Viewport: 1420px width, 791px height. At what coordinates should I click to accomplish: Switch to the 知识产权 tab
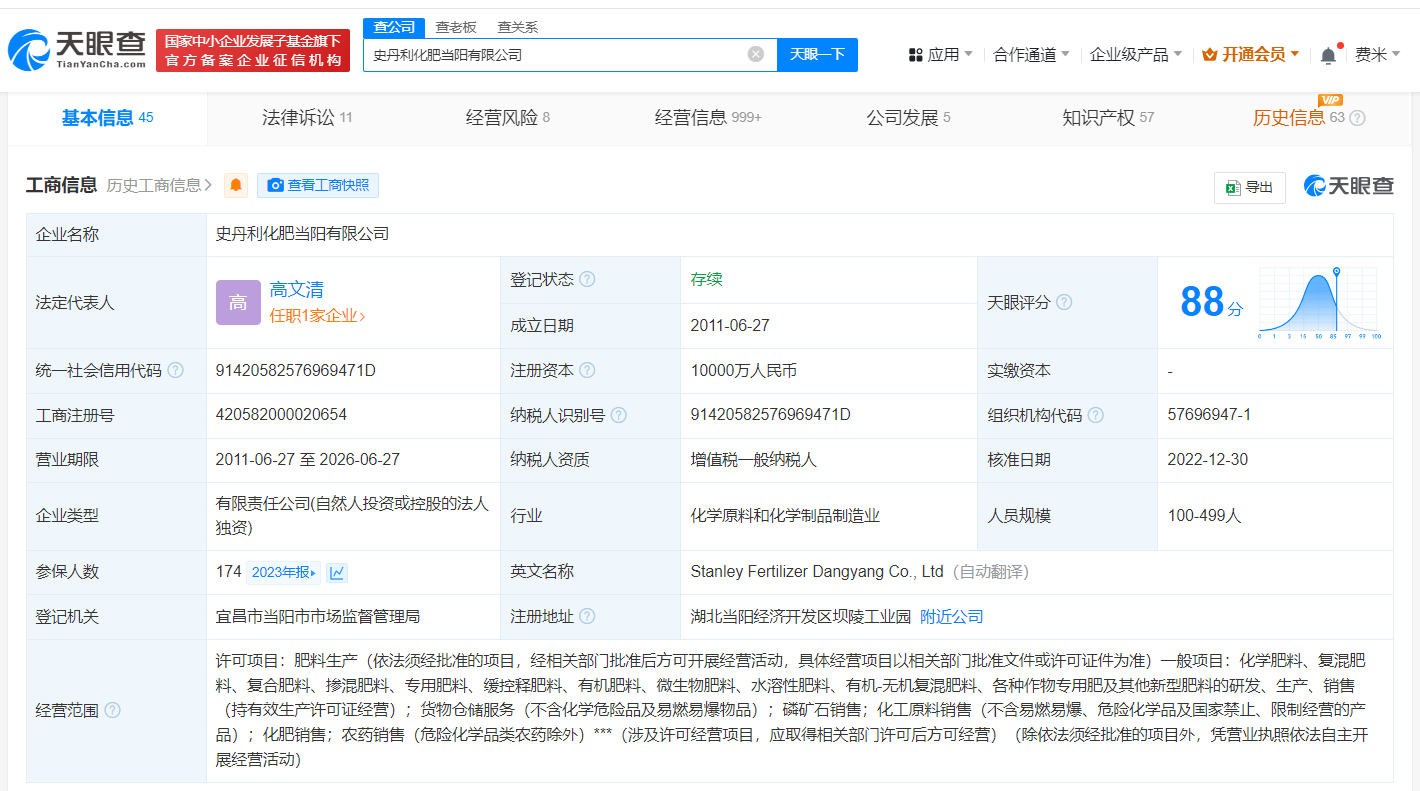1108,118
